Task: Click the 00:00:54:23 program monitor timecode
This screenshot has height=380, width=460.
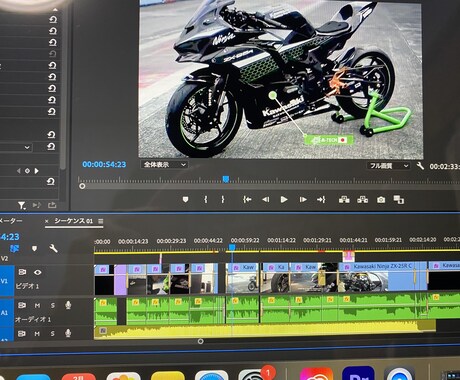Action: pos(104,164)
